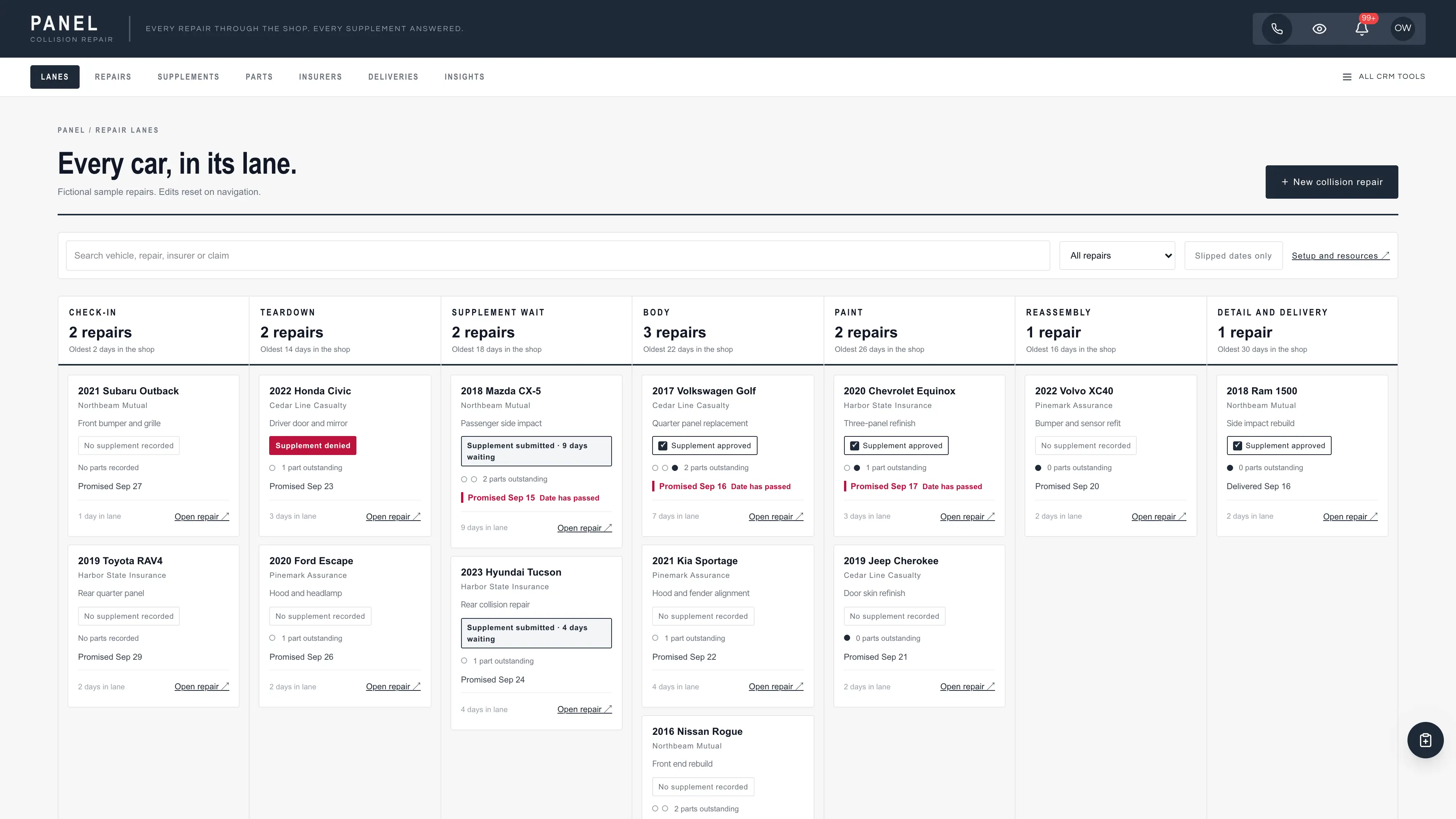1456x819 pixels.
Task: Click the Supplement denied red badge
Action: (312, 446)
